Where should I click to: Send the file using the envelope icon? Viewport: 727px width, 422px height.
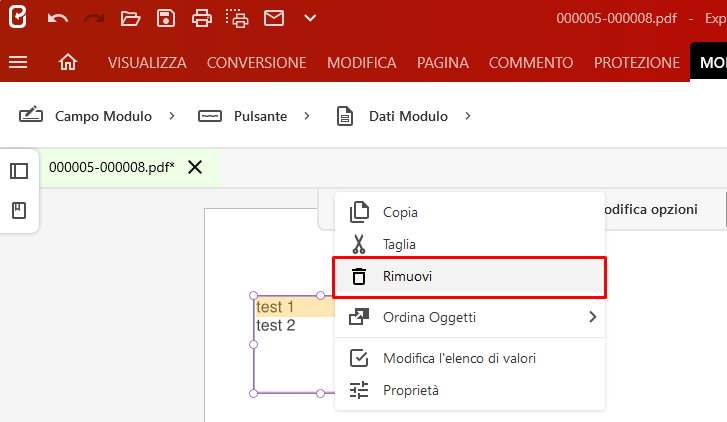274,19
